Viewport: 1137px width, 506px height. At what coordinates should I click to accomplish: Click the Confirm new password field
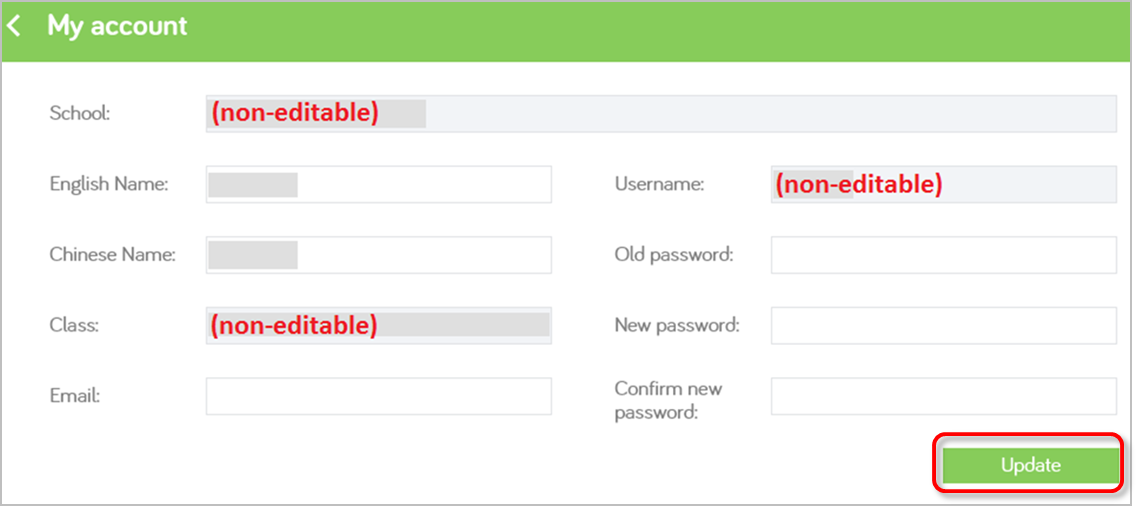pyautogui.click(x=943, y=396)
